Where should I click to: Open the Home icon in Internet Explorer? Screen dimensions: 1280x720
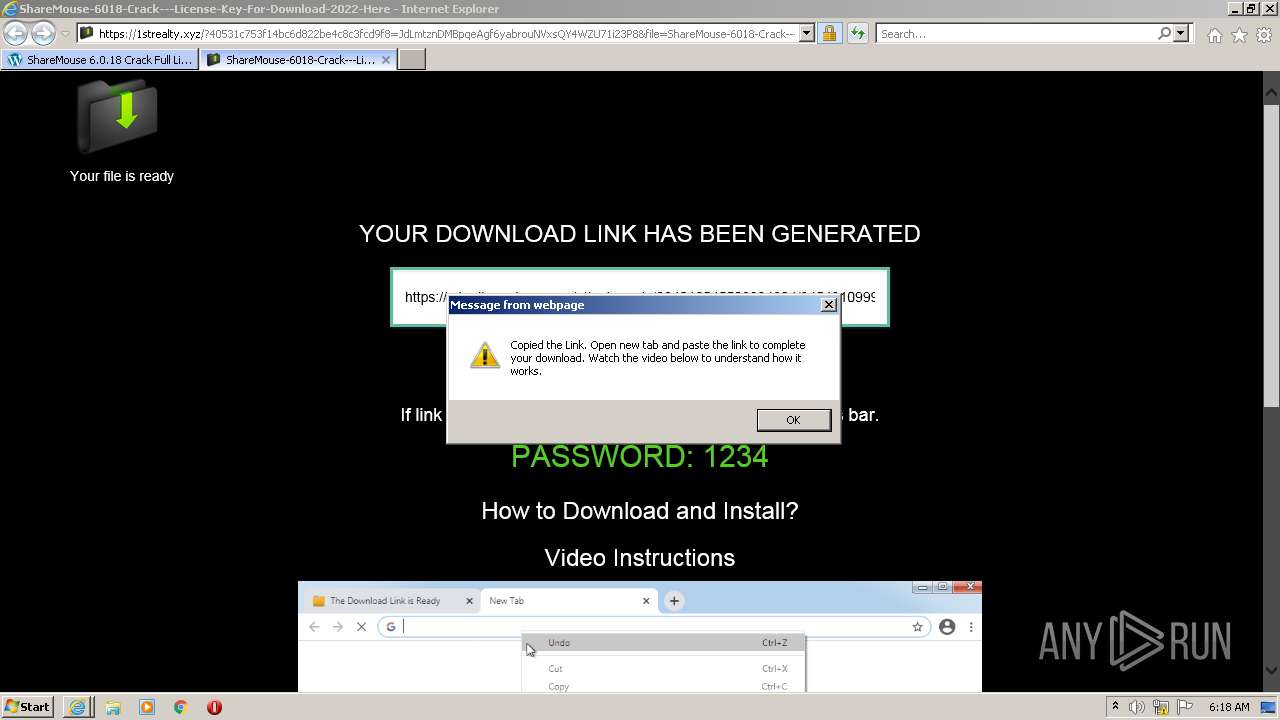click(x=1214, y=35)
